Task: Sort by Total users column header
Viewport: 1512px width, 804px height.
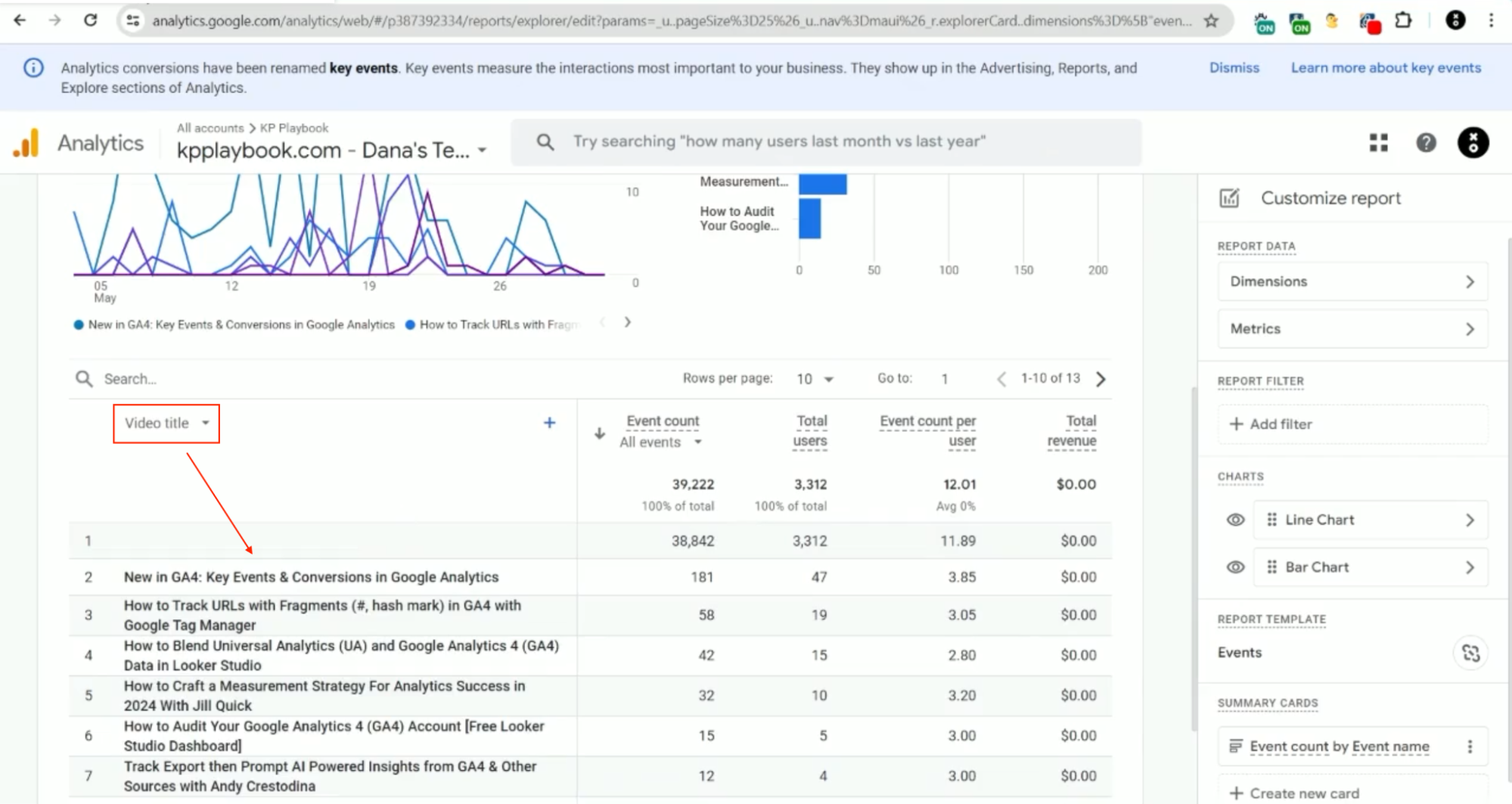Action: pyautogui.click(x=809, y=430)
